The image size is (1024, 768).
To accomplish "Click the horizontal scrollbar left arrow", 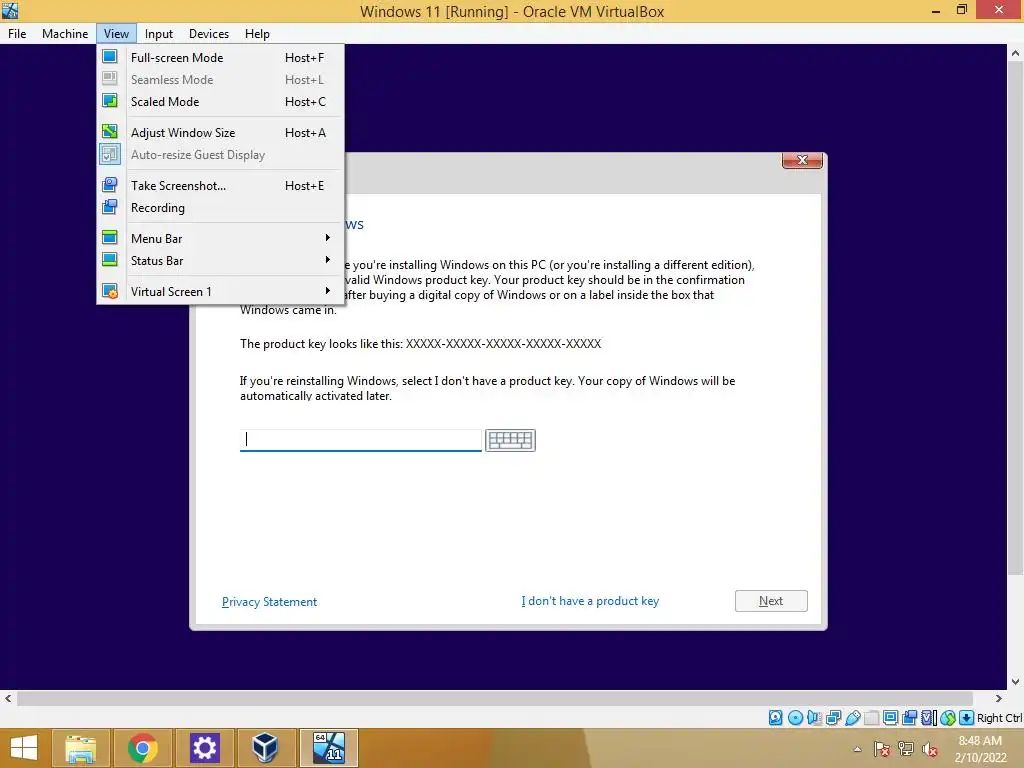I will (8, 698).
